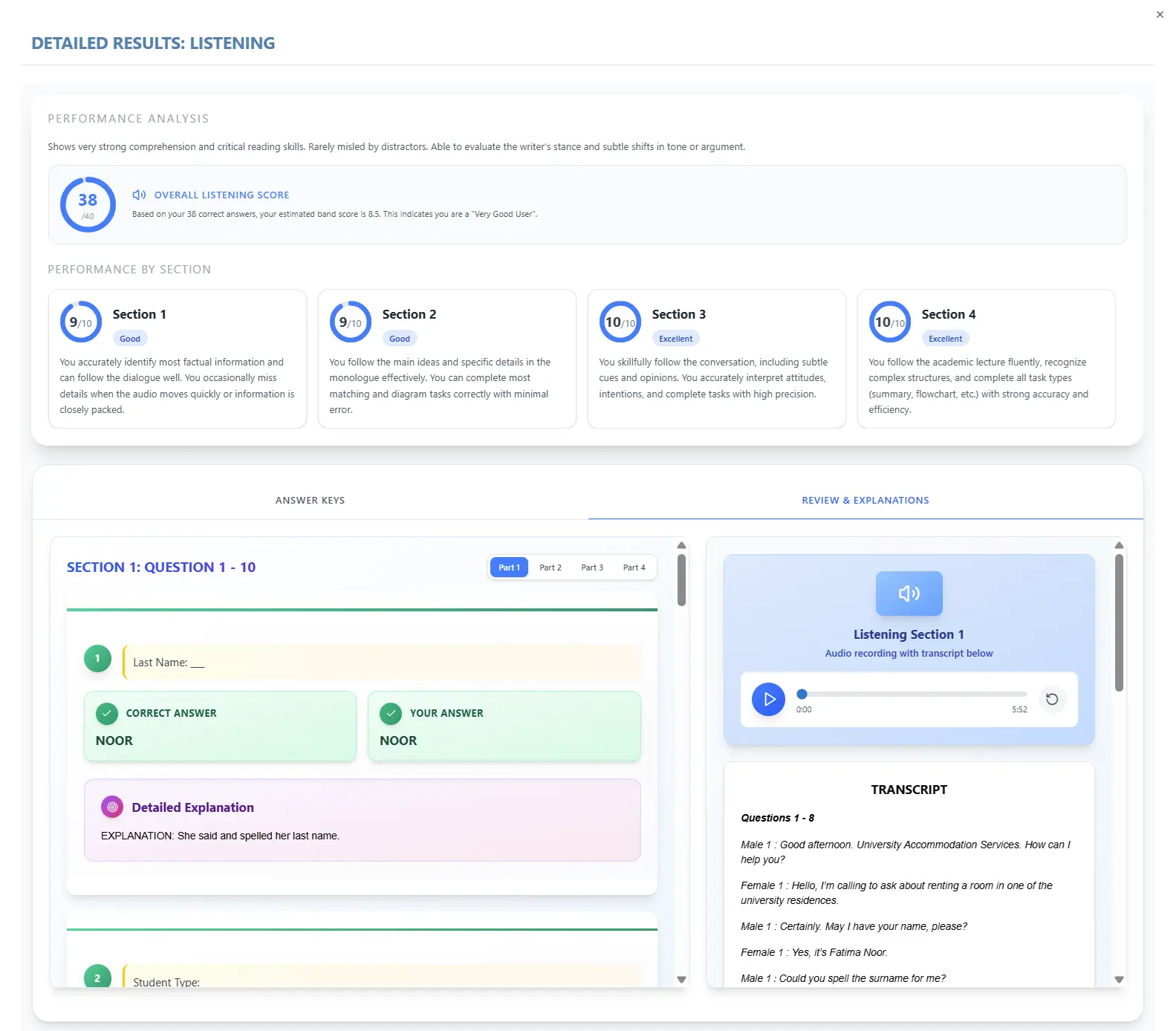Select Part 2 questions

coord(550,567)
